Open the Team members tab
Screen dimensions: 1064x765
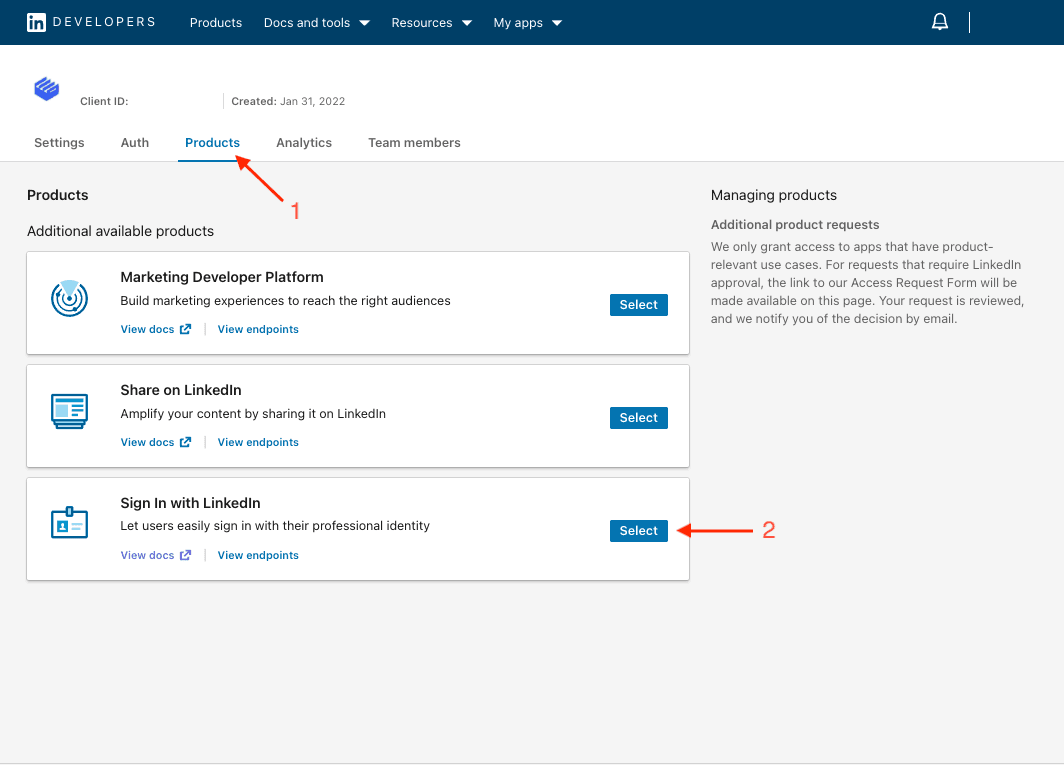tap(414, 142)
